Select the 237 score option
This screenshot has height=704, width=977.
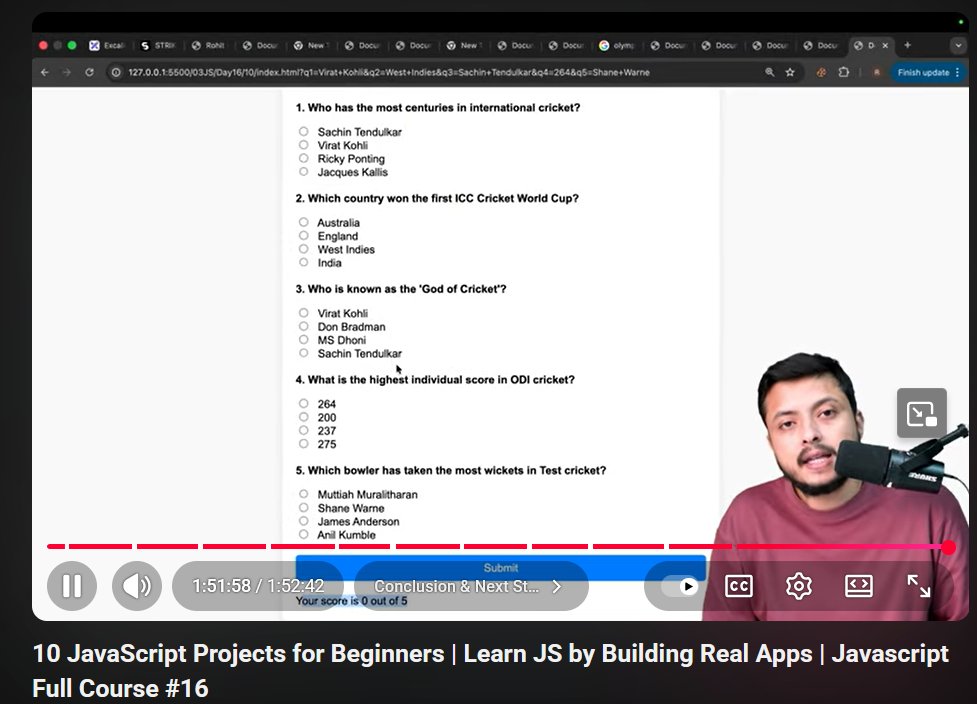tap(303, 430)
